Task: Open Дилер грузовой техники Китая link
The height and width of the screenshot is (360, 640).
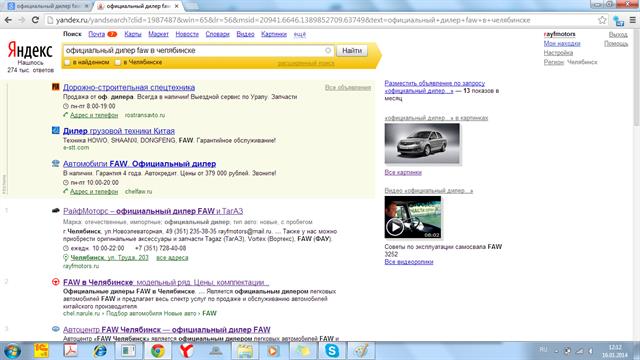Action: click(x=119, y=131)
